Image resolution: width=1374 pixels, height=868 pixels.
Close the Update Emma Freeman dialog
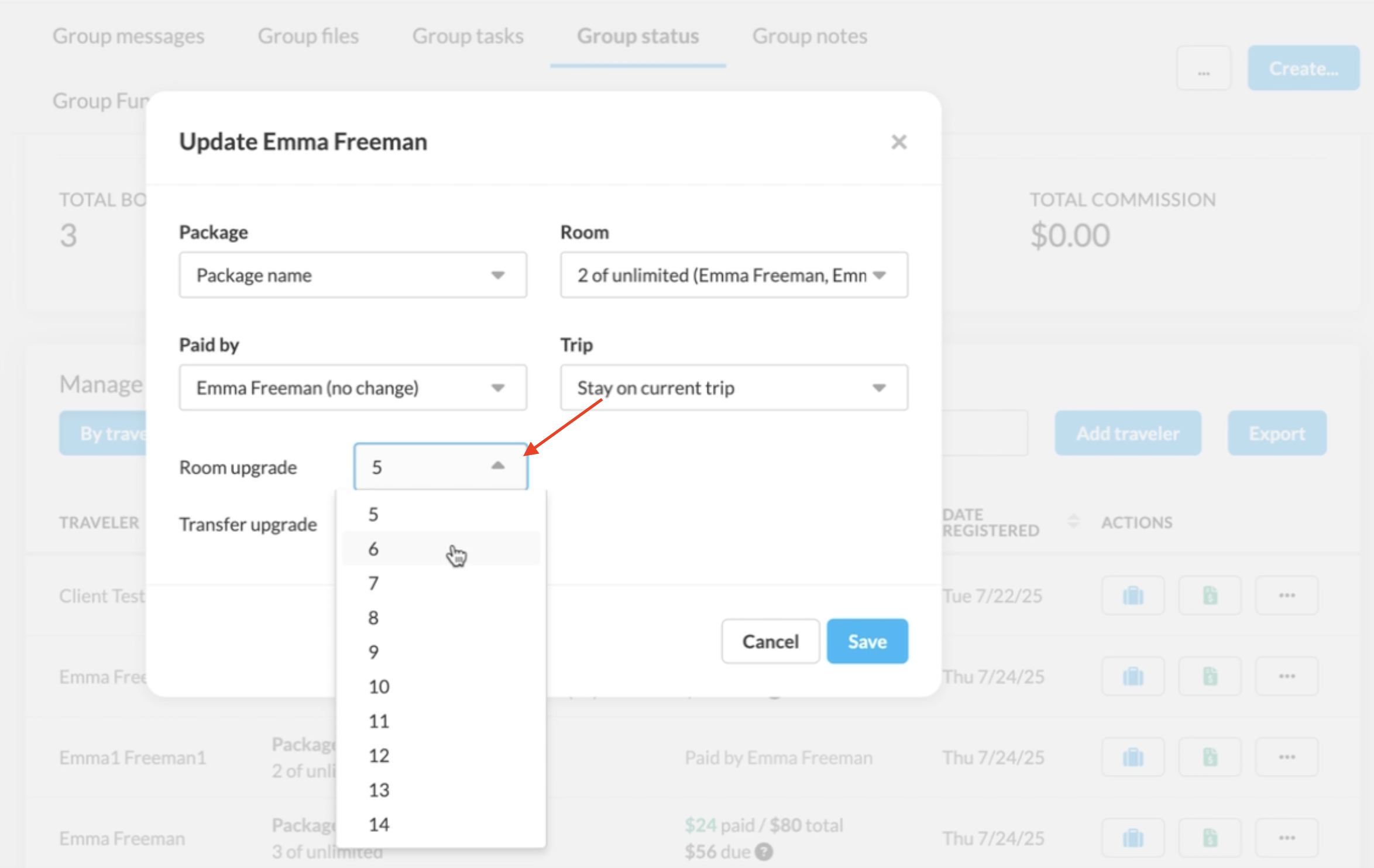pos(898,142)
